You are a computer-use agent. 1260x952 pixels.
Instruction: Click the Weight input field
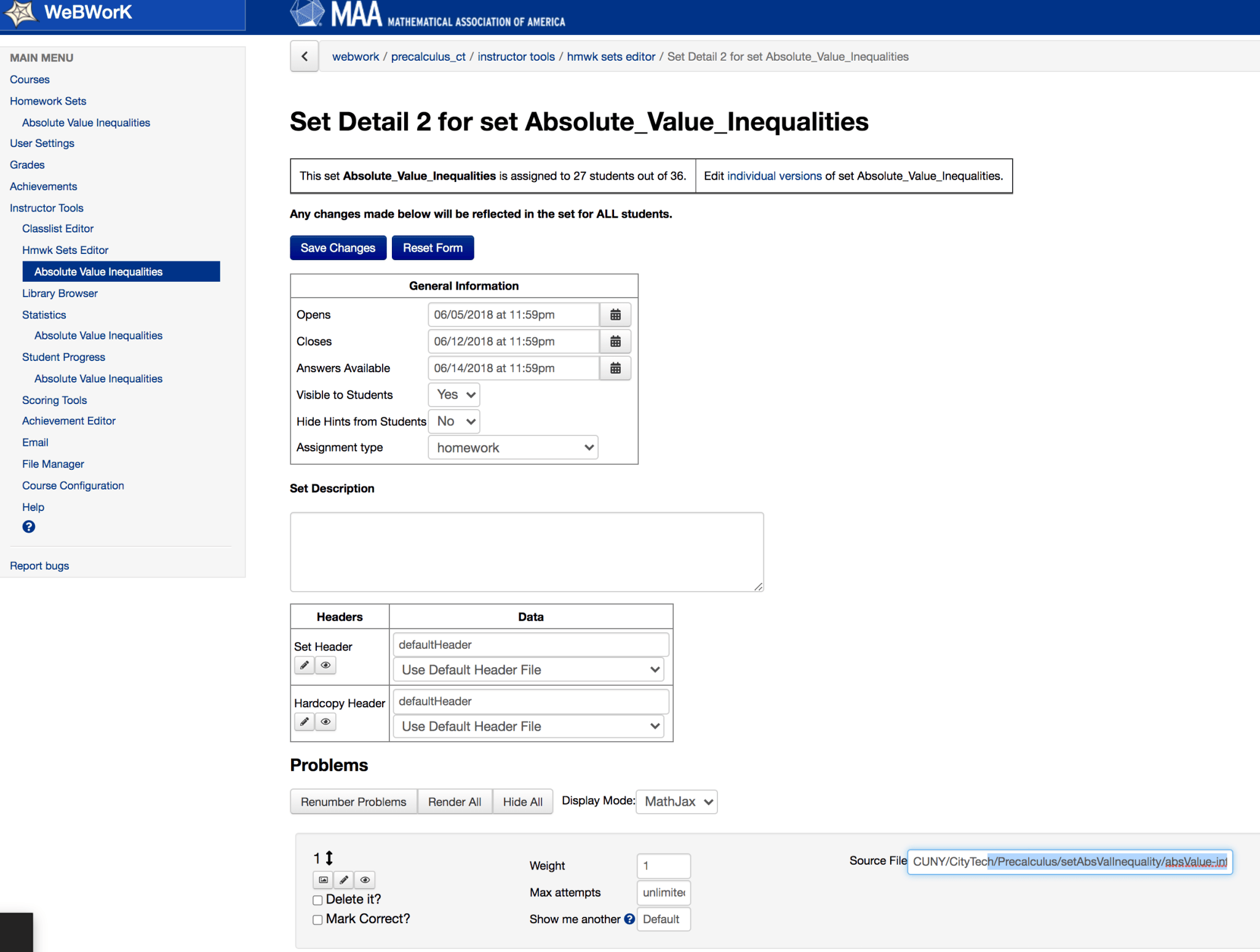pyautogui.click(x=663, y=866)
